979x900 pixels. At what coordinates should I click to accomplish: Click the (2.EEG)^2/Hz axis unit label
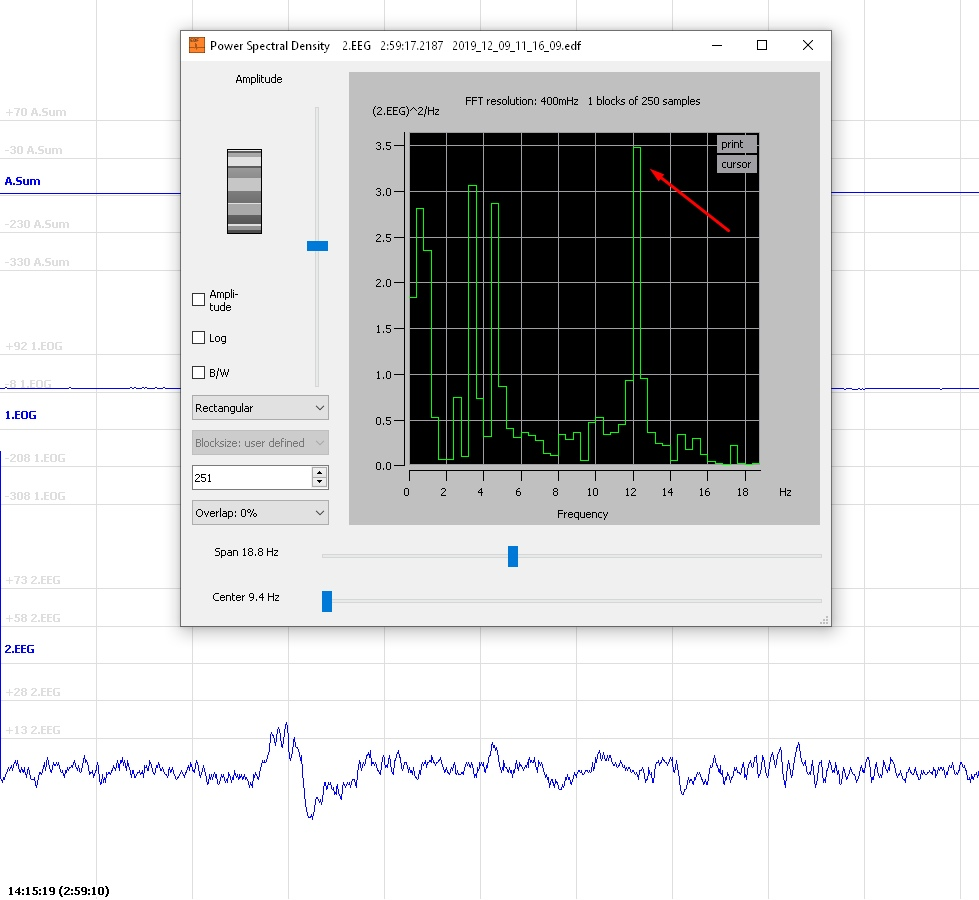click(x=406, y=111)
